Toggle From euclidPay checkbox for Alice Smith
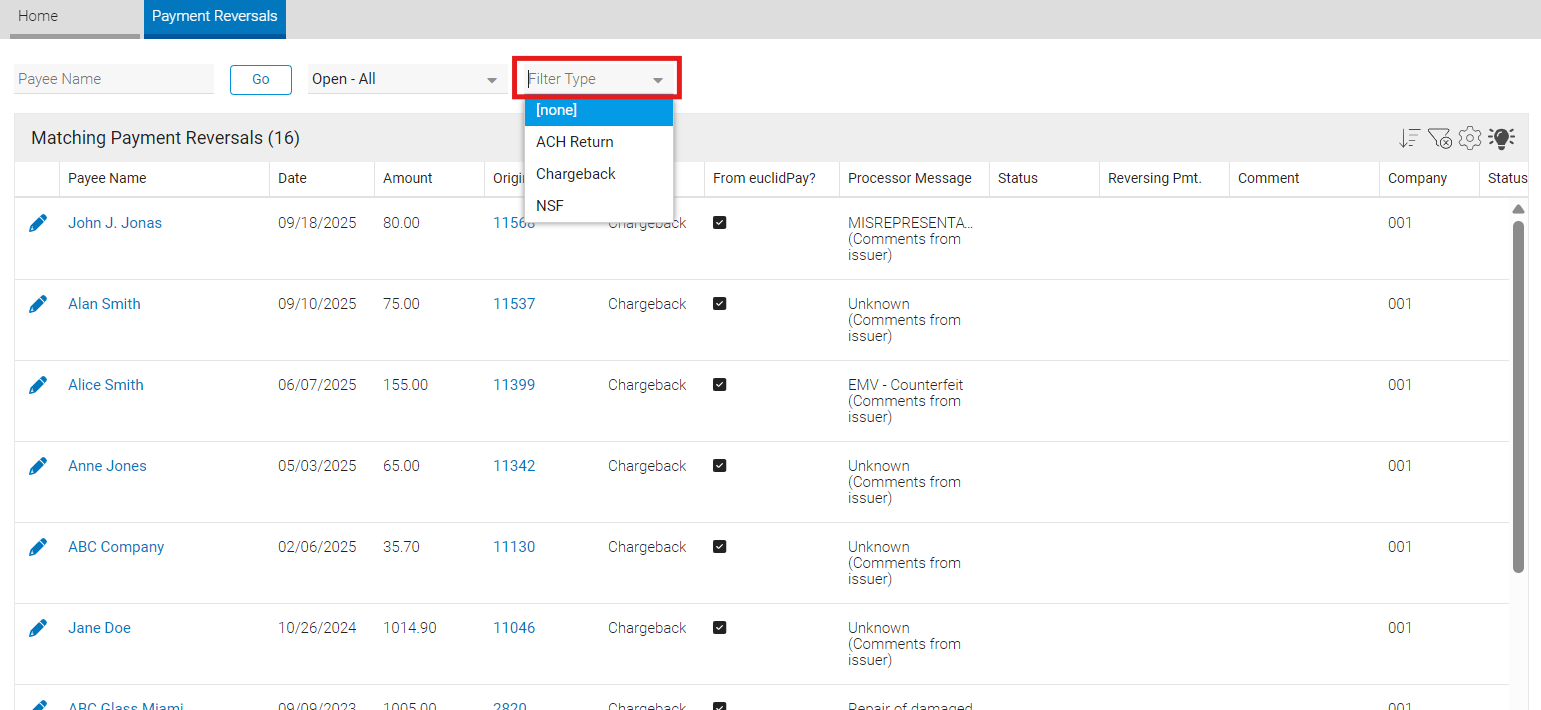The height and width of the screenshot is (710, 1541). coord(719,385)
